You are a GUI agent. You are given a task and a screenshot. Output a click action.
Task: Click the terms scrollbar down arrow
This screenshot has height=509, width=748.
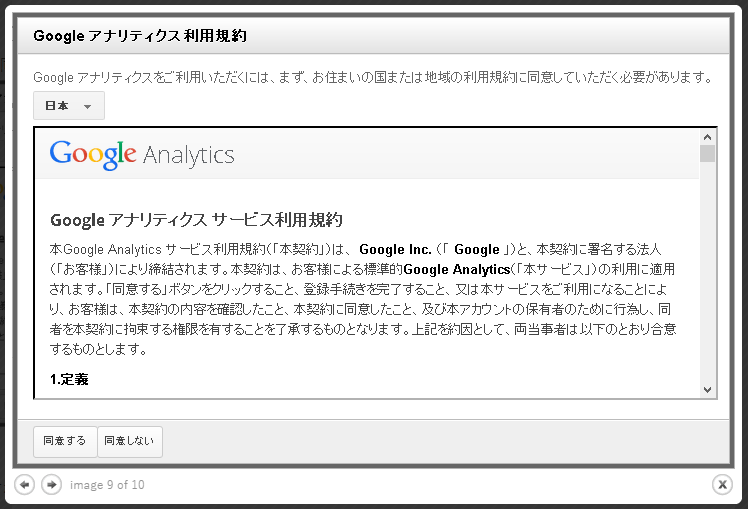(707, 390)
